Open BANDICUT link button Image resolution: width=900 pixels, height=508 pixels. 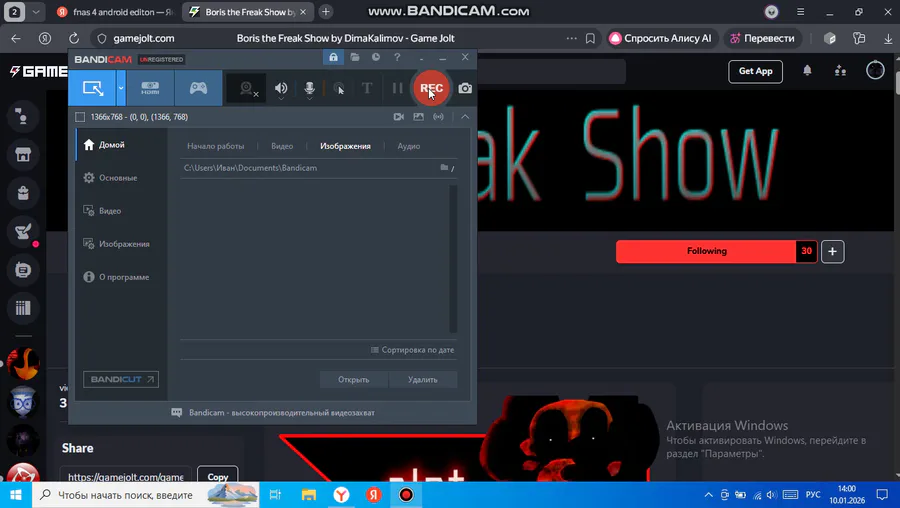pyautogui.click(x=121, y=379)
